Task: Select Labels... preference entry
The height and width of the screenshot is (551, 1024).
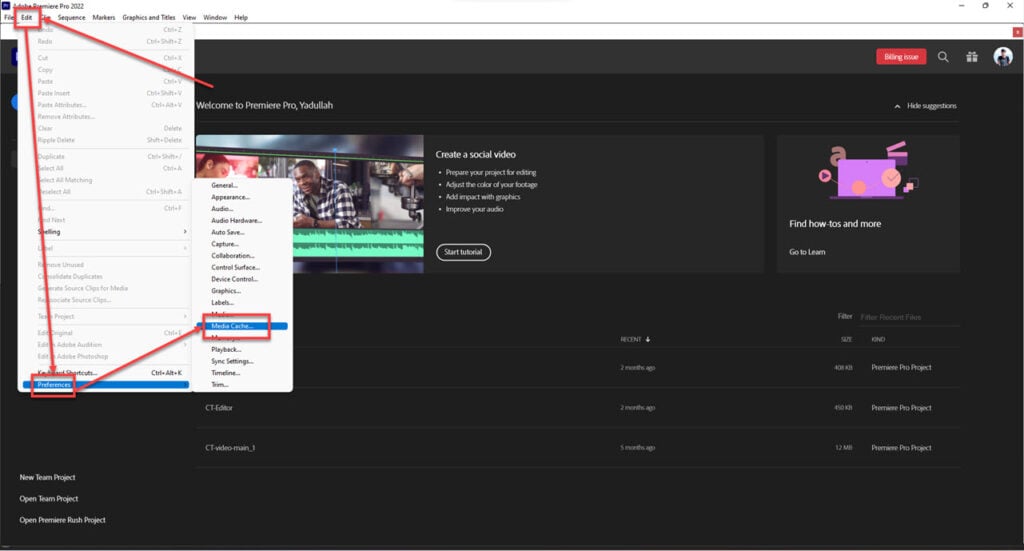Action: coord(222,303)
